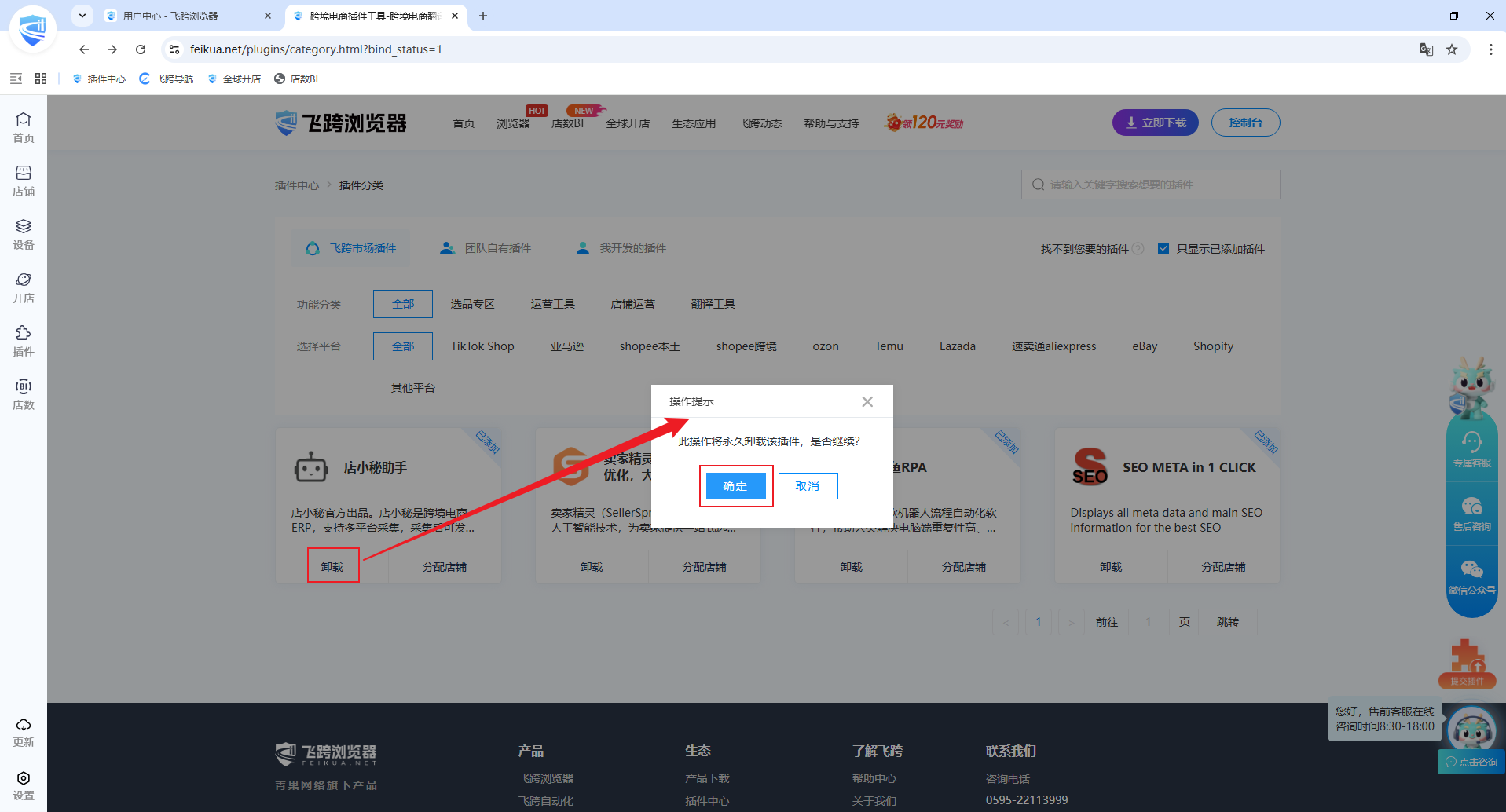
Task: Open the 开店 sidebar icon
Action: tap(24, 287)
